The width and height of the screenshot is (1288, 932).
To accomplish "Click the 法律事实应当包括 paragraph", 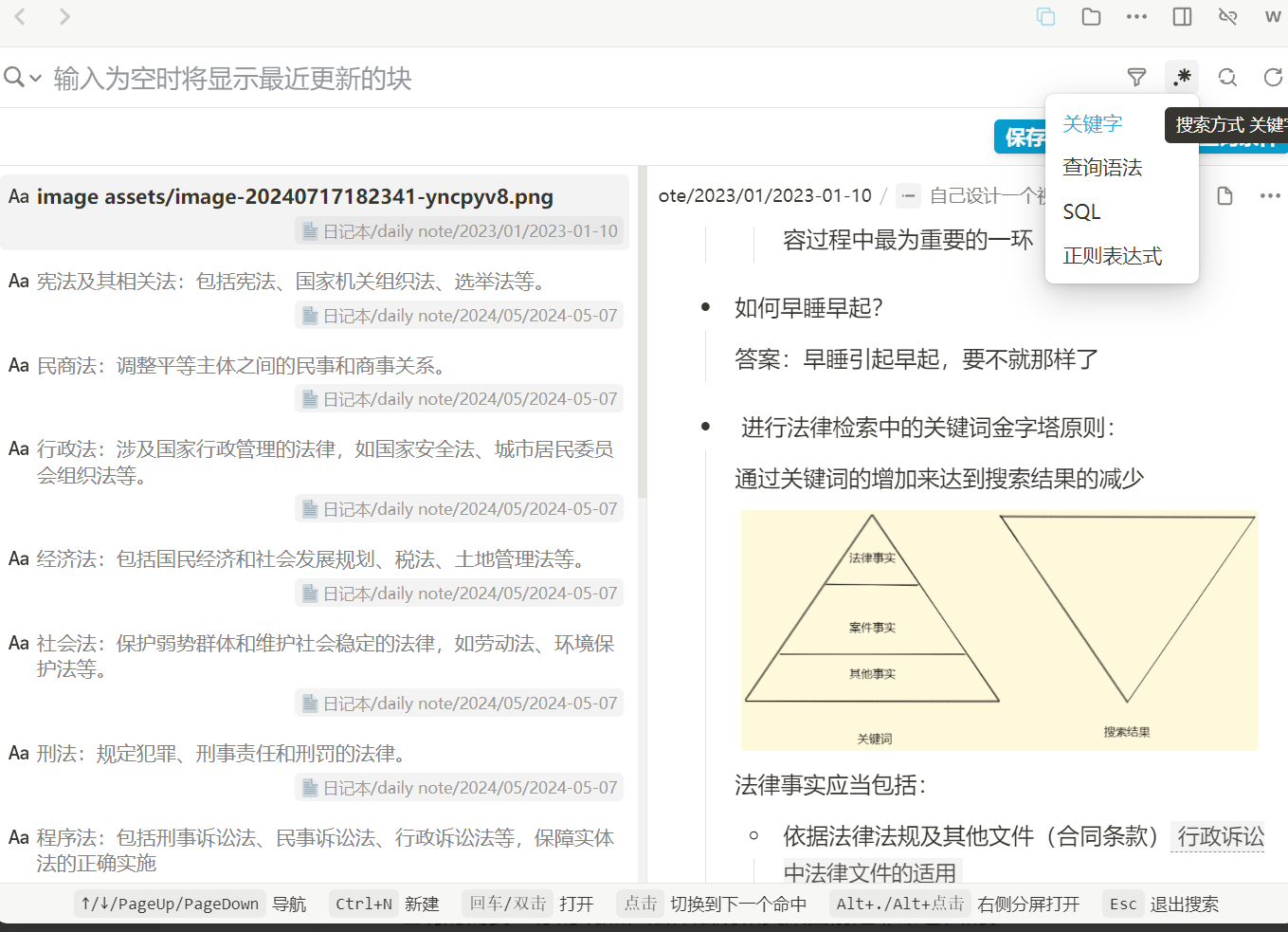I will click(x=830, y=785).
